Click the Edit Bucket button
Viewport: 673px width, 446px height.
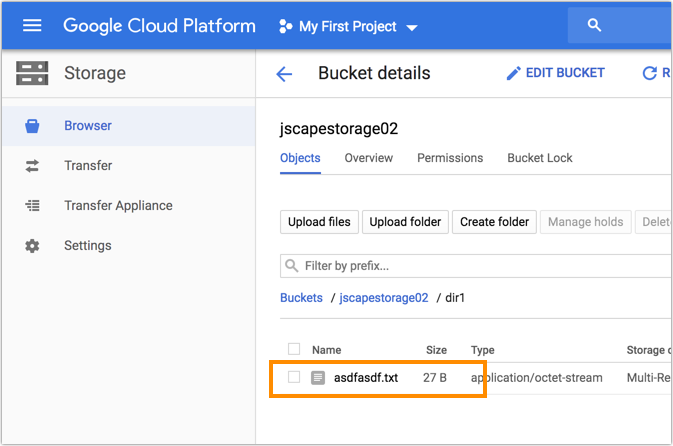click(x=555, y=74)
